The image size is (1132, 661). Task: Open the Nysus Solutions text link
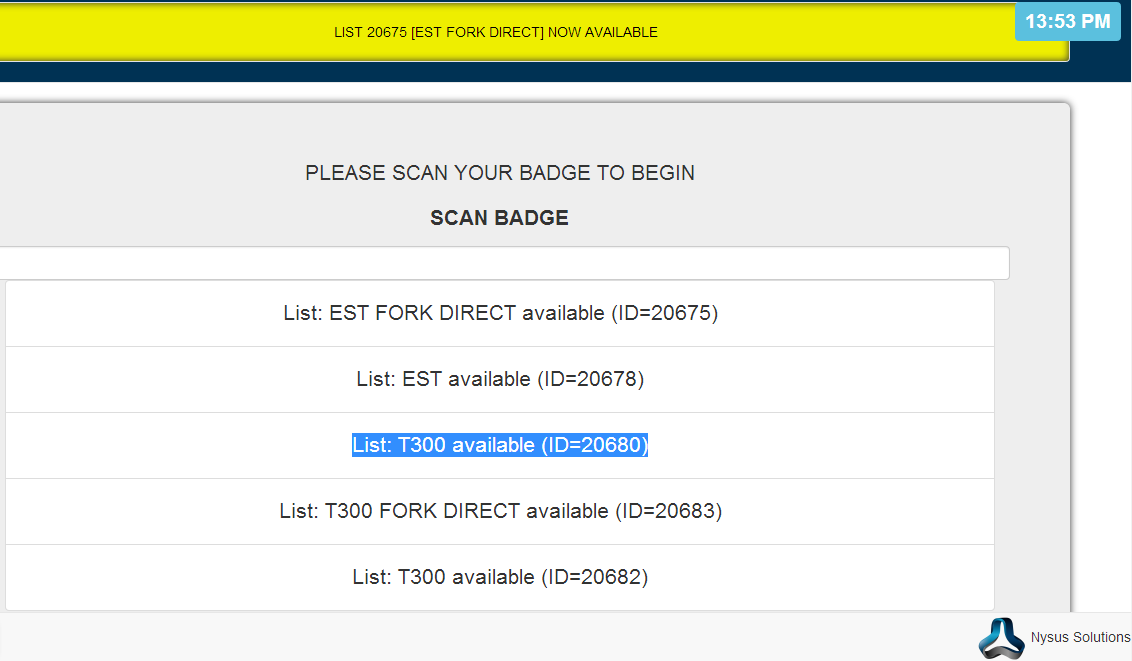[1080, 637]
